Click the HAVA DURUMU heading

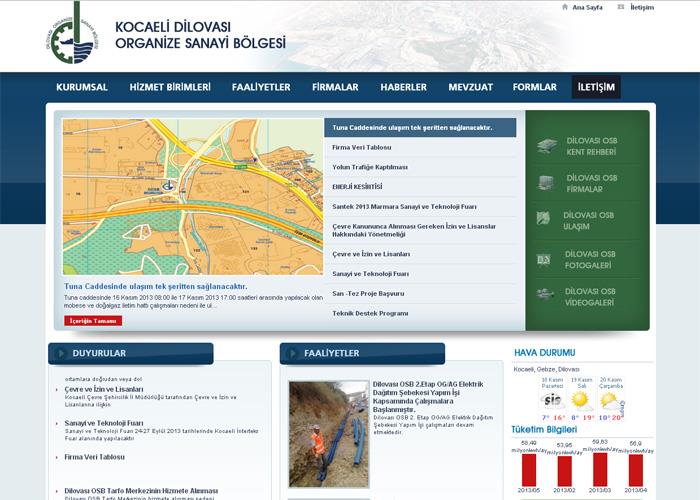[545, 353]
